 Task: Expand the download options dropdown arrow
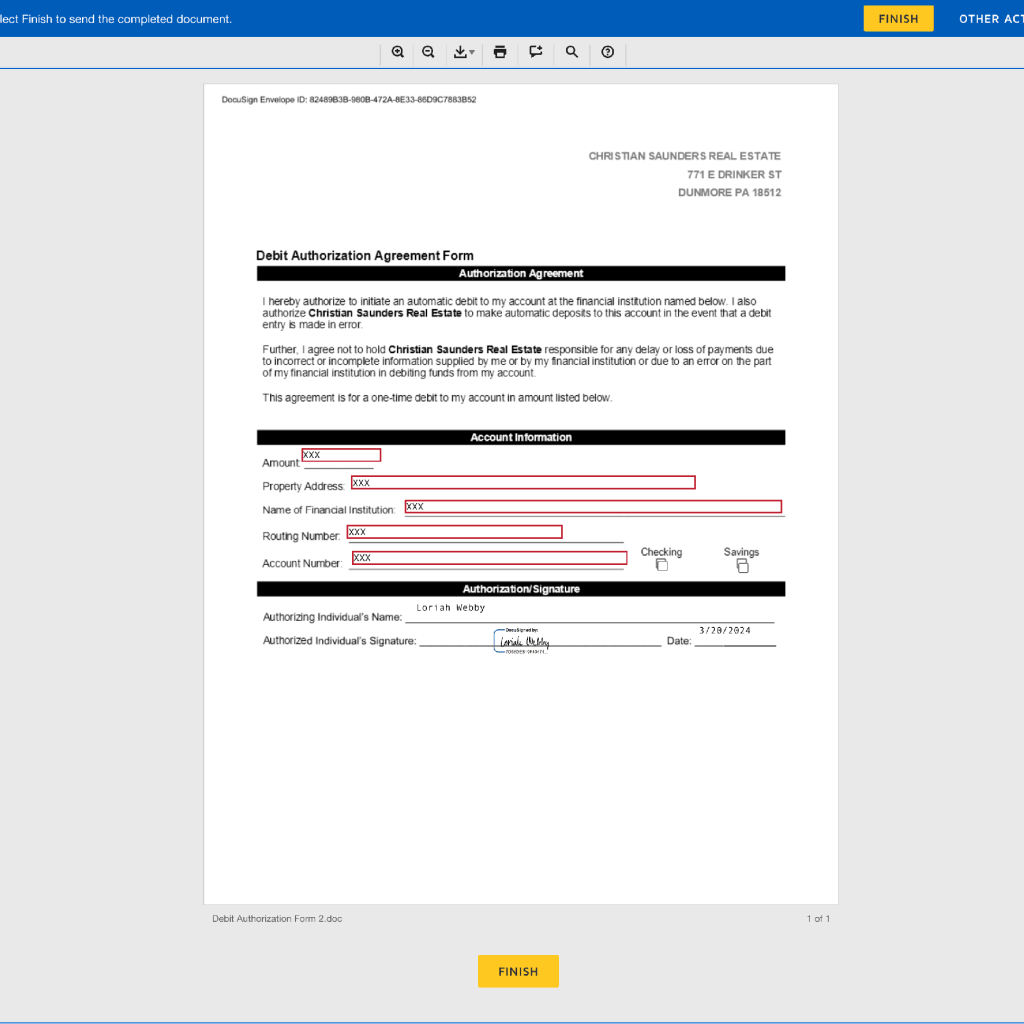click(x=471, y=52)
